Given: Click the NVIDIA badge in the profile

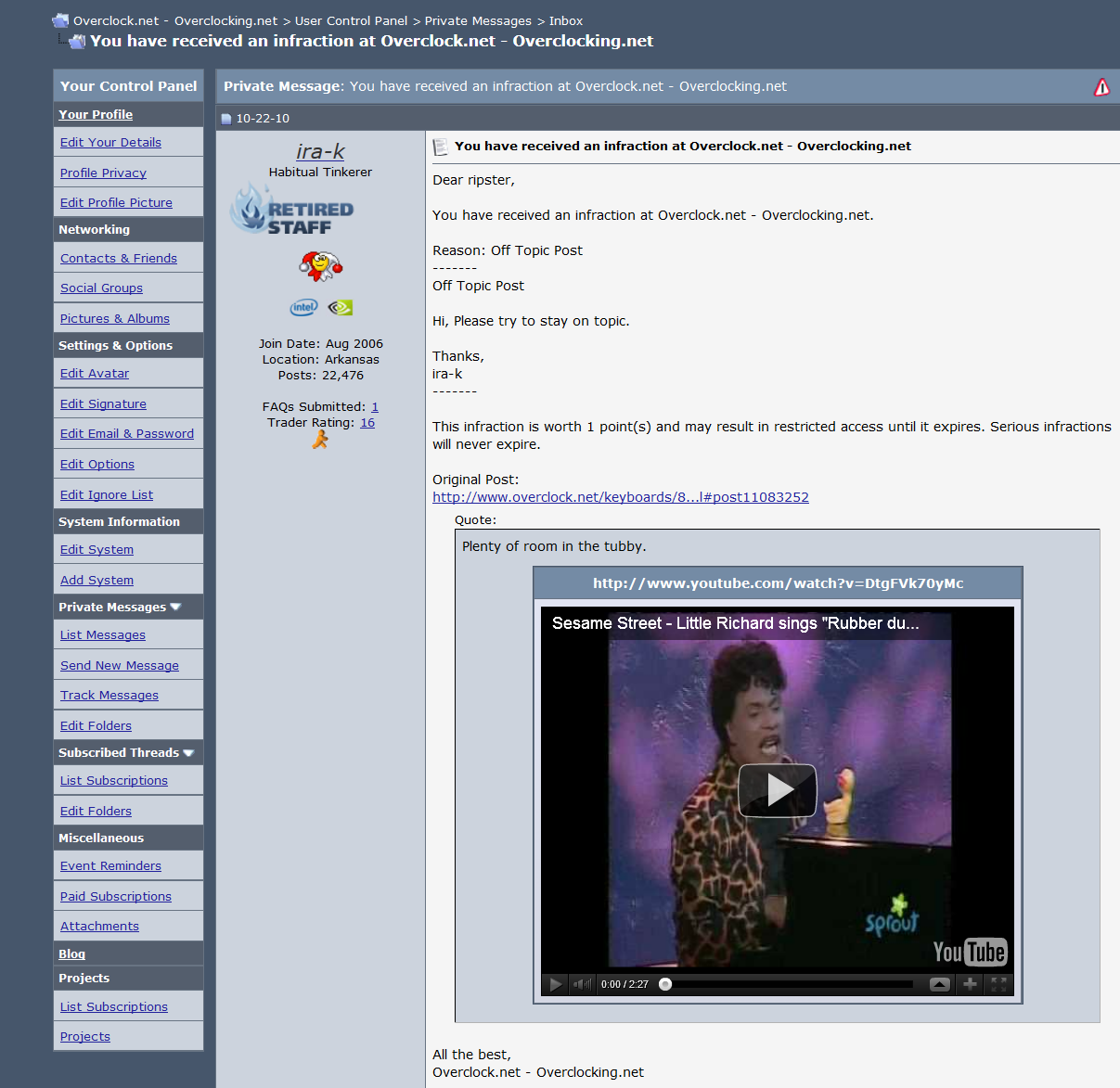Looking at the screenshot, I should [339, 307].
